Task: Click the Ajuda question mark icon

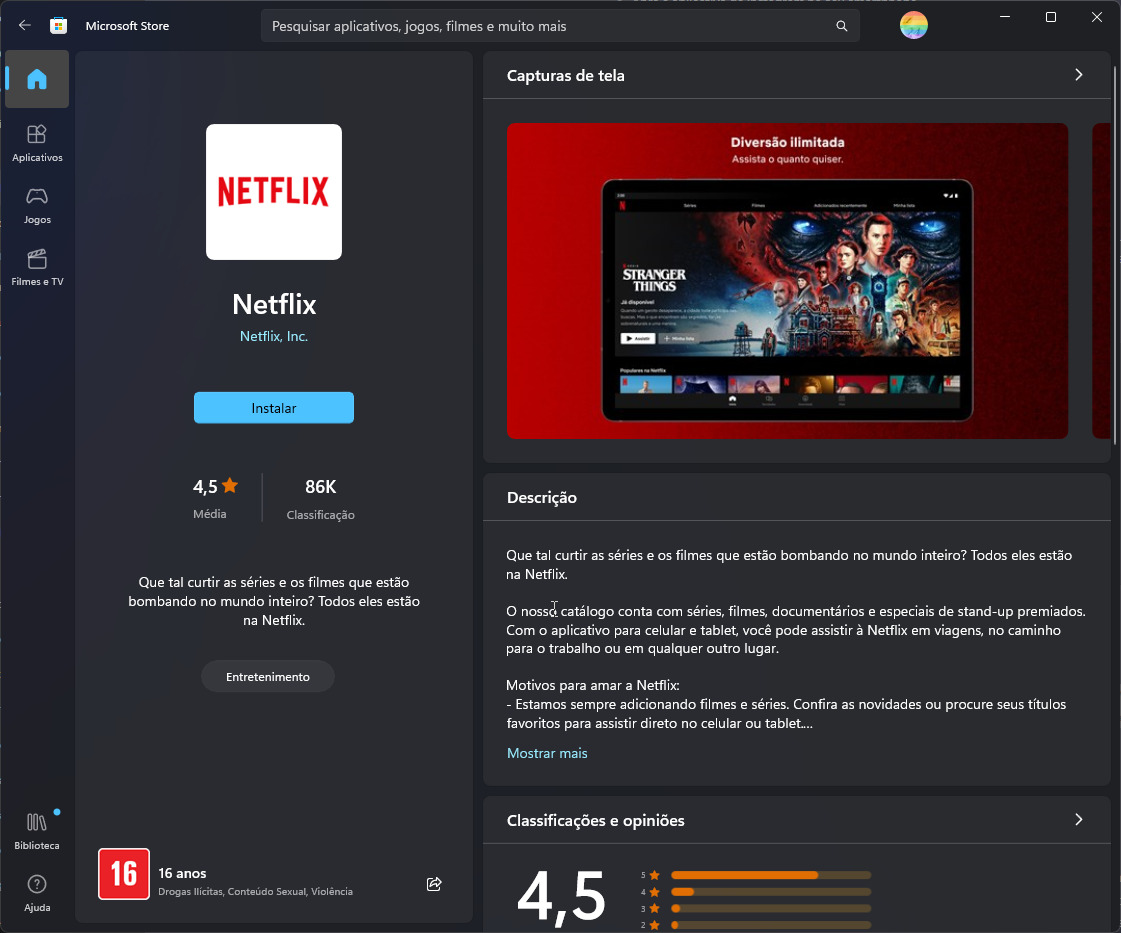Action: [x=37, y=883]
